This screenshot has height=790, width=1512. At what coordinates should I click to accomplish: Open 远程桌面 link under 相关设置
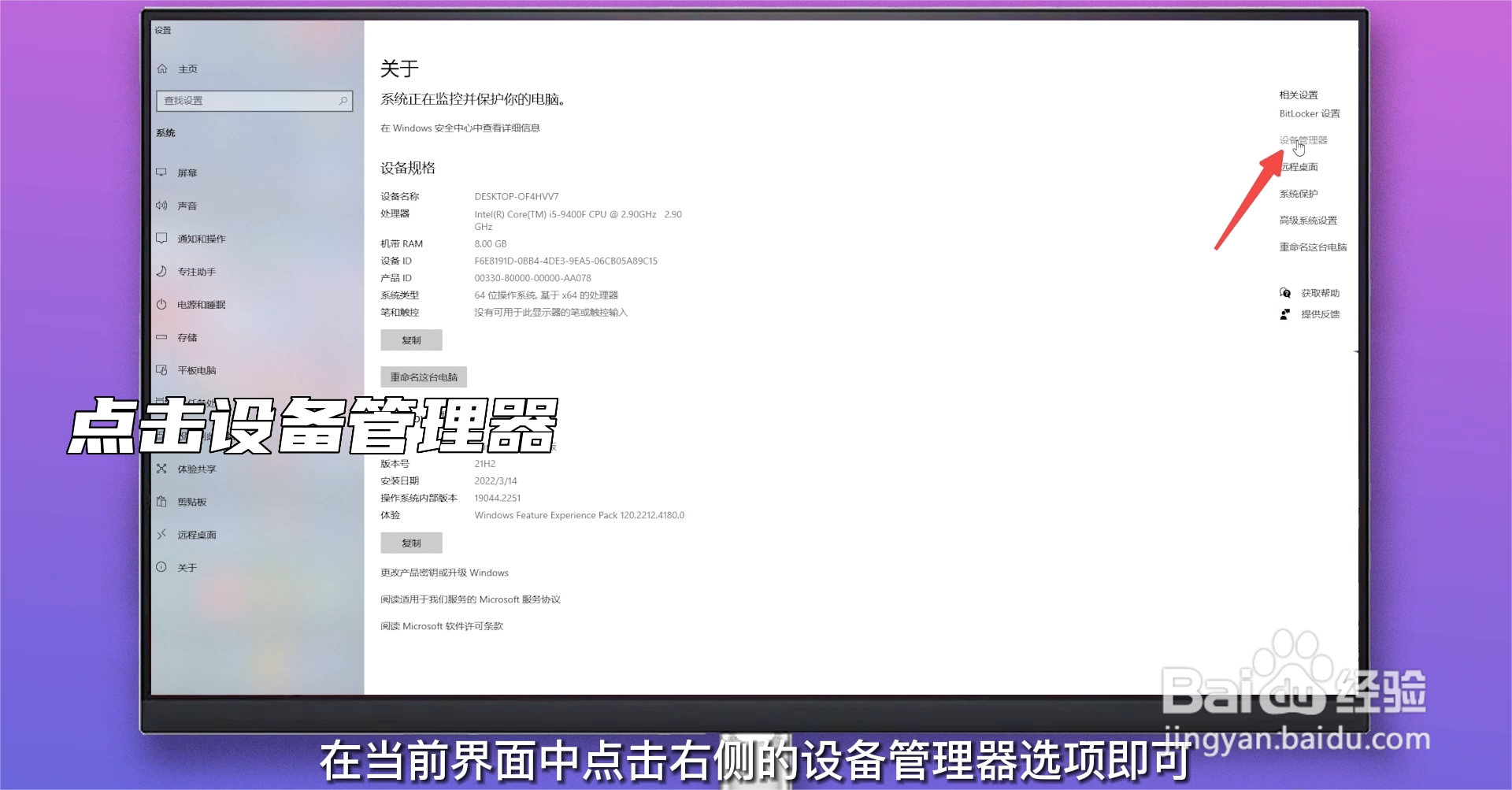pos(1299,167)
